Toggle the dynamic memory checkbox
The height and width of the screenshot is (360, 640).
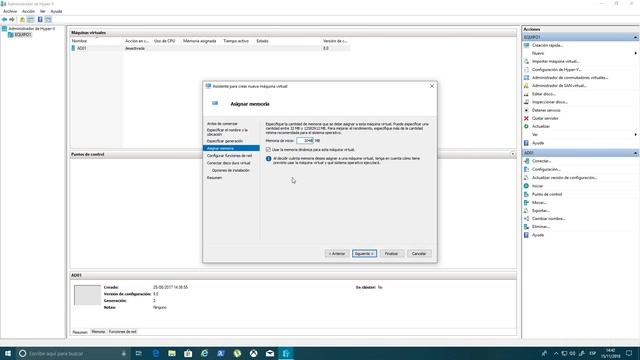268,150
